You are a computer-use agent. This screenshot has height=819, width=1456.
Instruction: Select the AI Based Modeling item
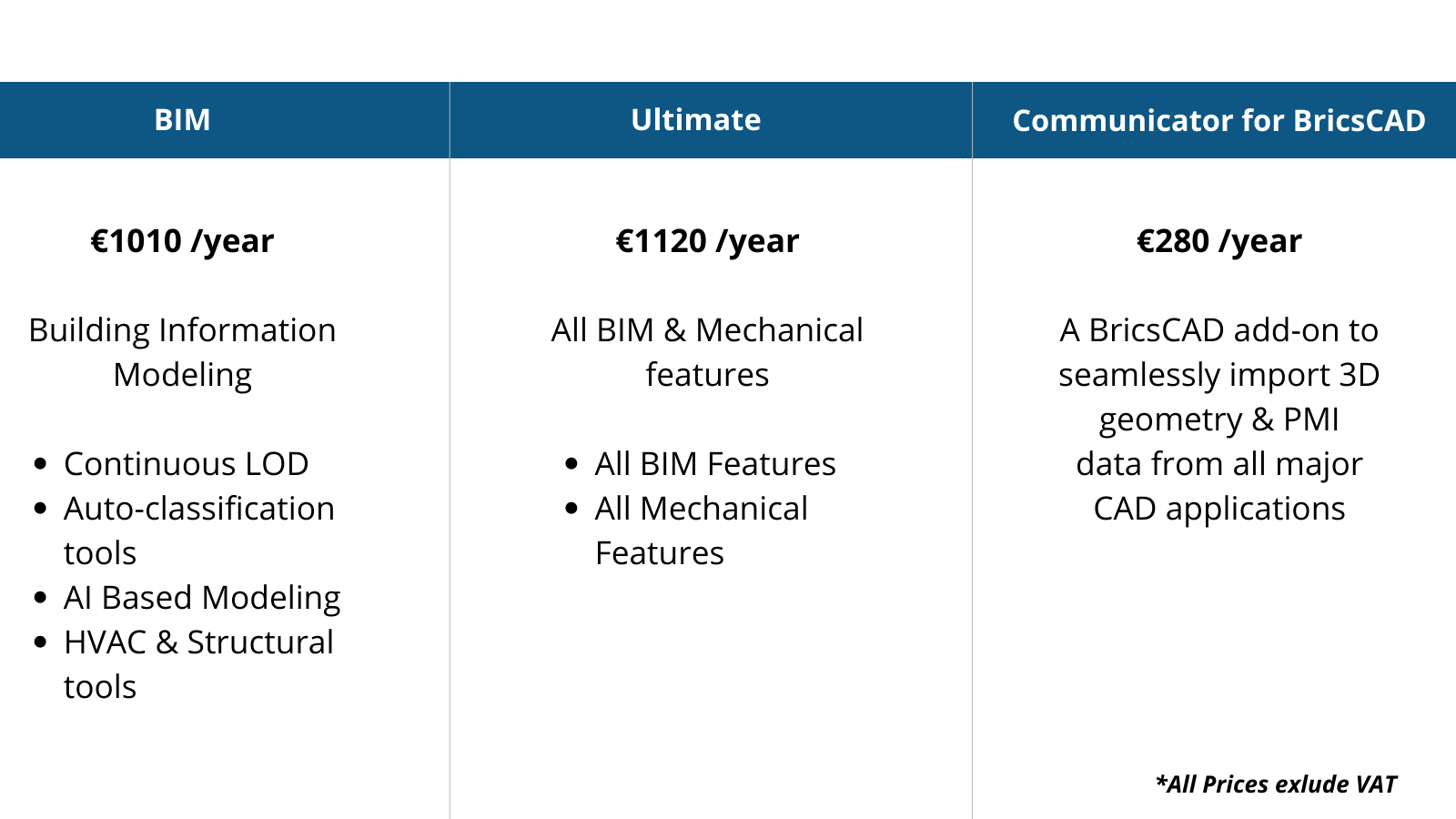point(202,598)
